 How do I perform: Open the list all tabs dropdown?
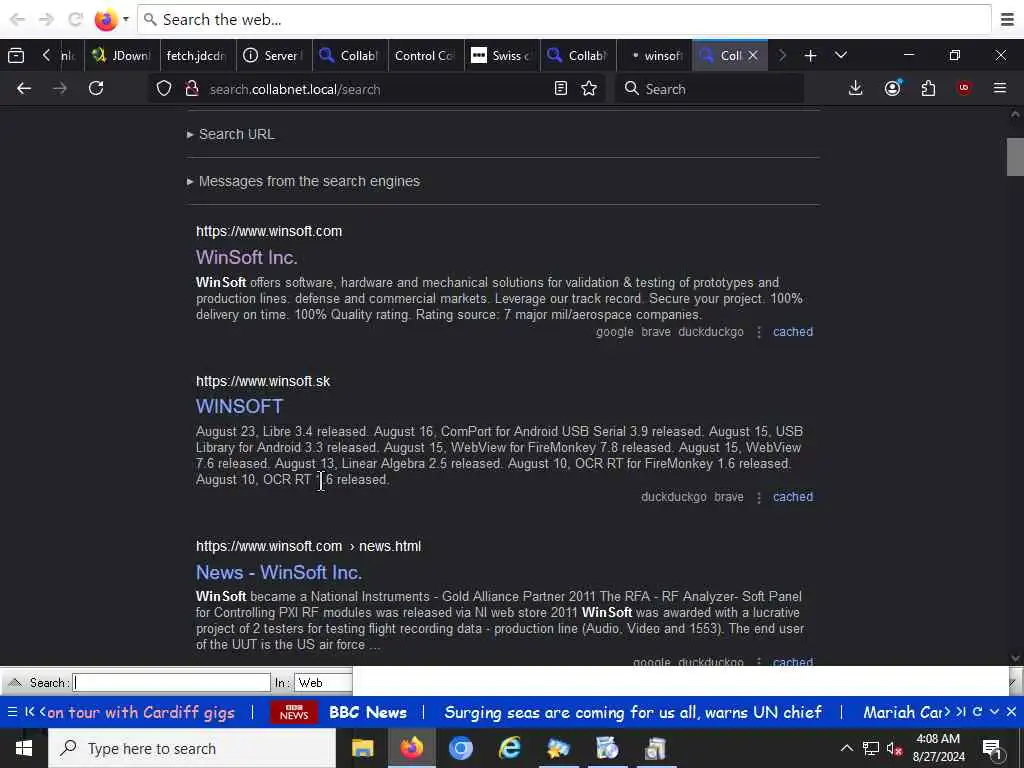(x=841, y=56)
